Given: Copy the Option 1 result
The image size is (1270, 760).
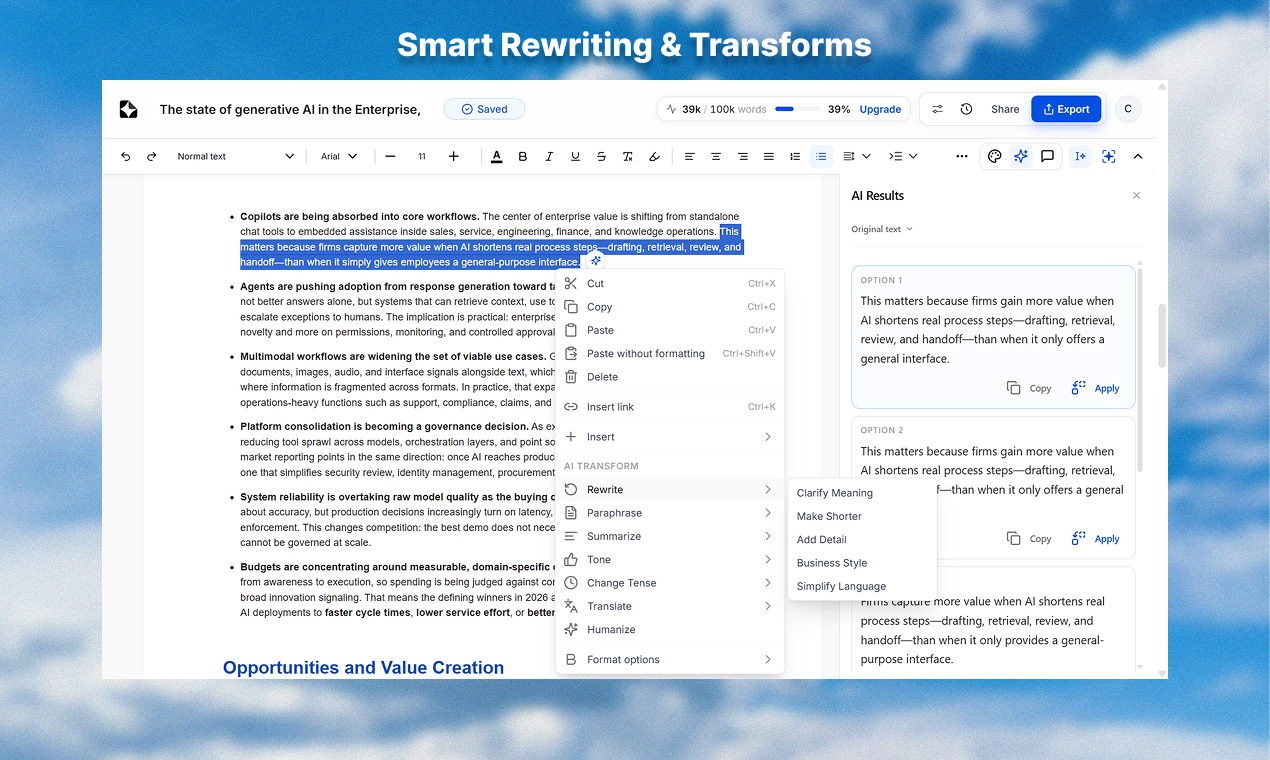Looking at the screenshot, I should click(1029, 388).
